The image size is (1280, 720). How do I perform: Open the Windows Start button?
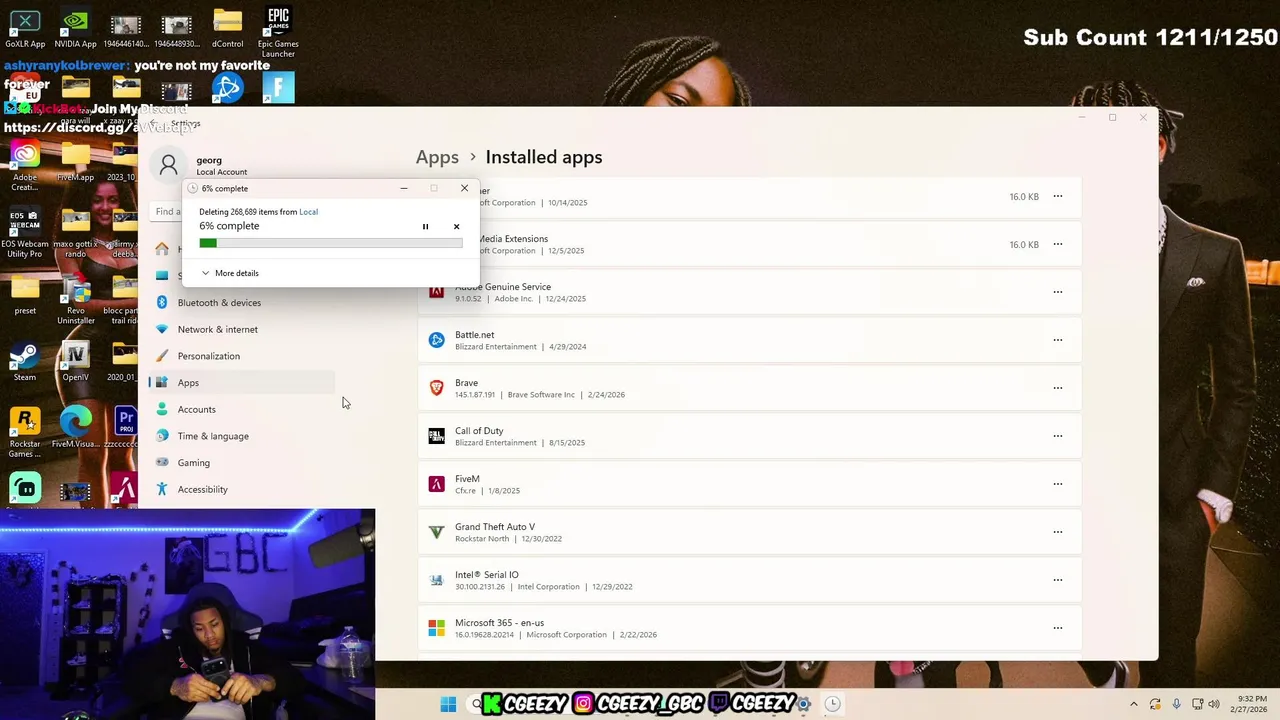(x=448, y=704)
